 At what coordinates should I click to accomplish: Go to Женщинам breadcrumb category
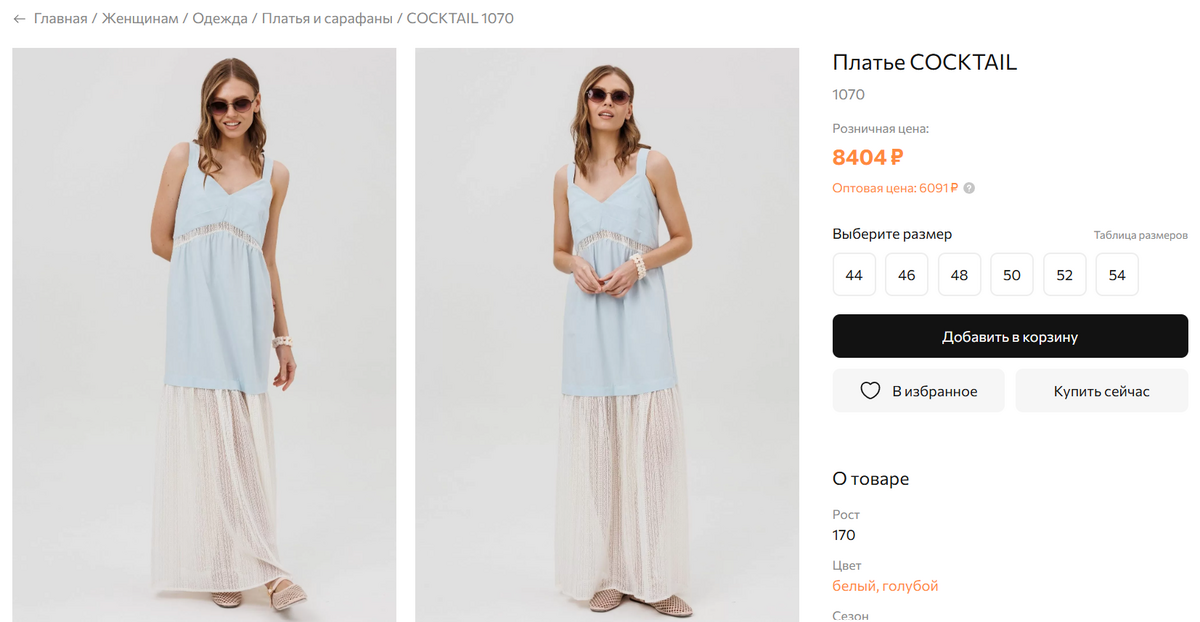pos(140,19)
